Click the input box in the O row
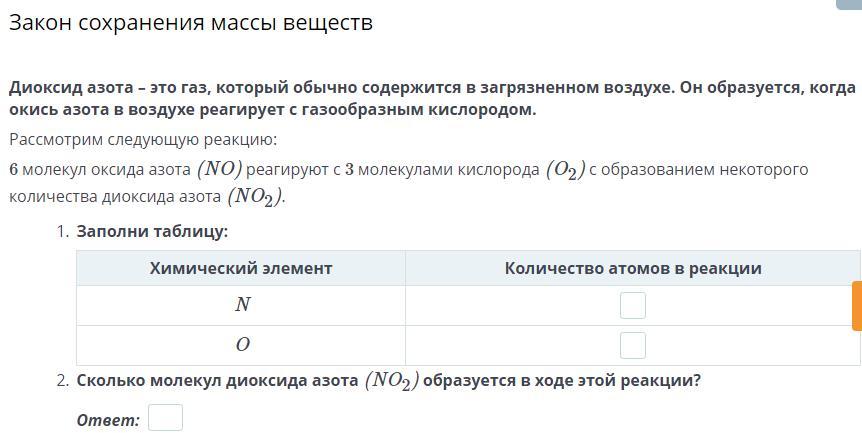862x433 pixels. 633,345
